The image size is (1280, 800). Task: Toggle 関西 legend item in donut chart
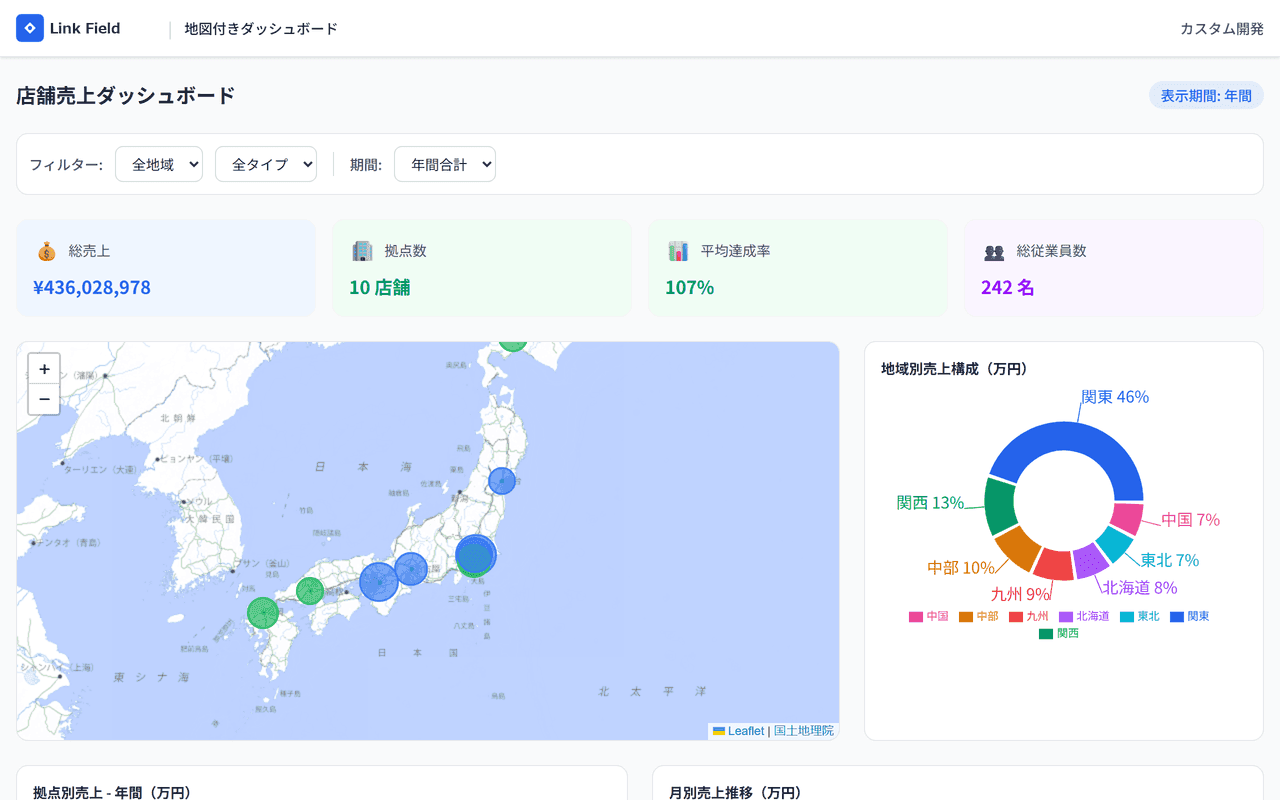[x=1059, y=633]
